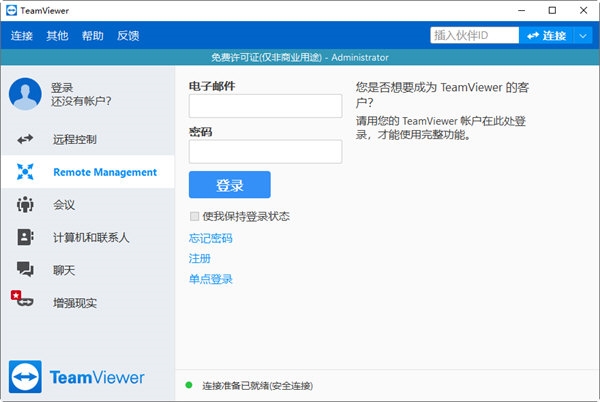Open the 聊天 section
600x402 pixels.
pos(88,270)
